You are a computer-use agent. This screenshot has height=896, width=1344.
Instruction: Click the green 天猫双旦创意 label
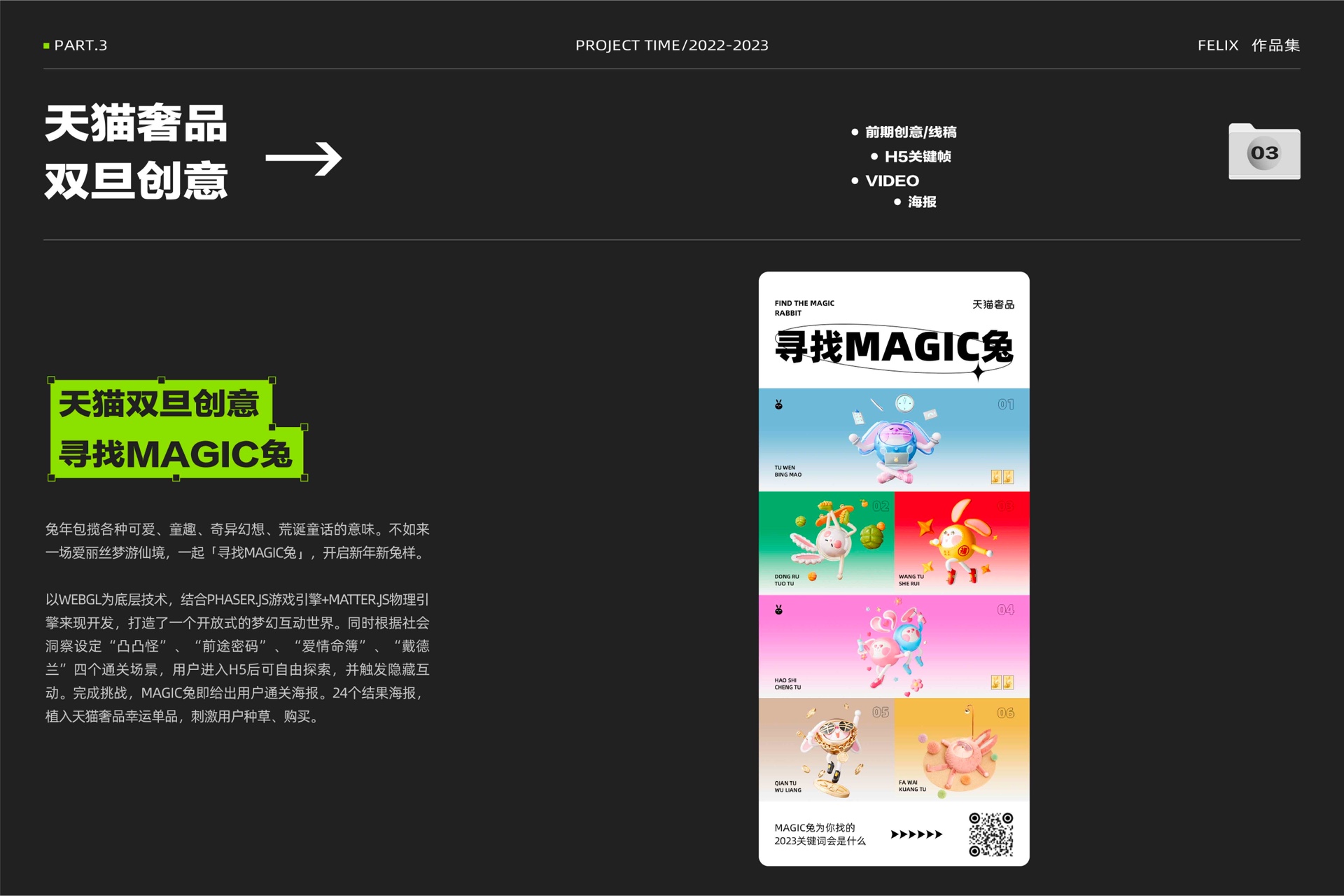(x=160, y=404)
